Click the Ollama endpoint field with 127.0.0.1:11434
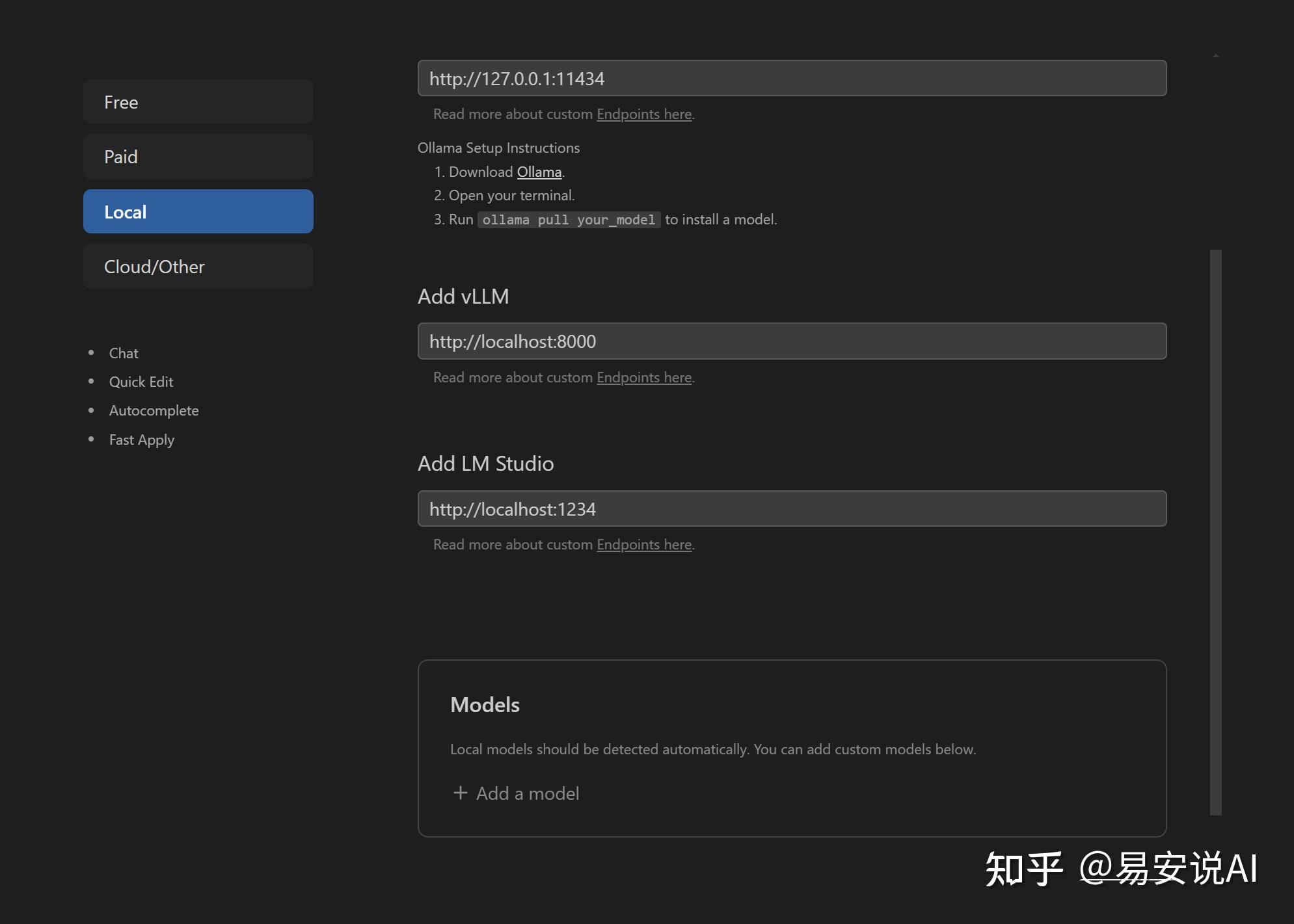Image resolution: width=1294 pixels, height=924 pixels. 791,79
